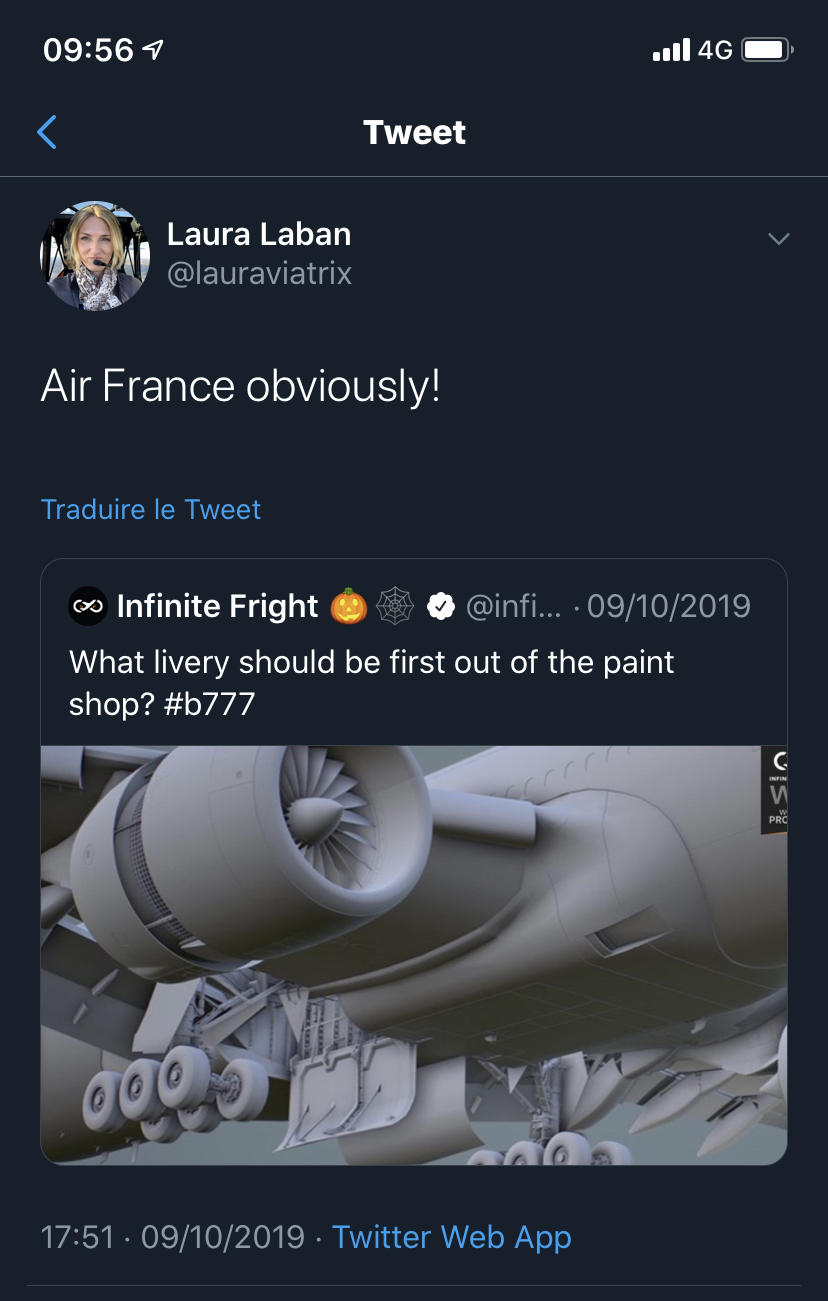
Task: Open the gray 777 engine render image
Action: [413, 955]
